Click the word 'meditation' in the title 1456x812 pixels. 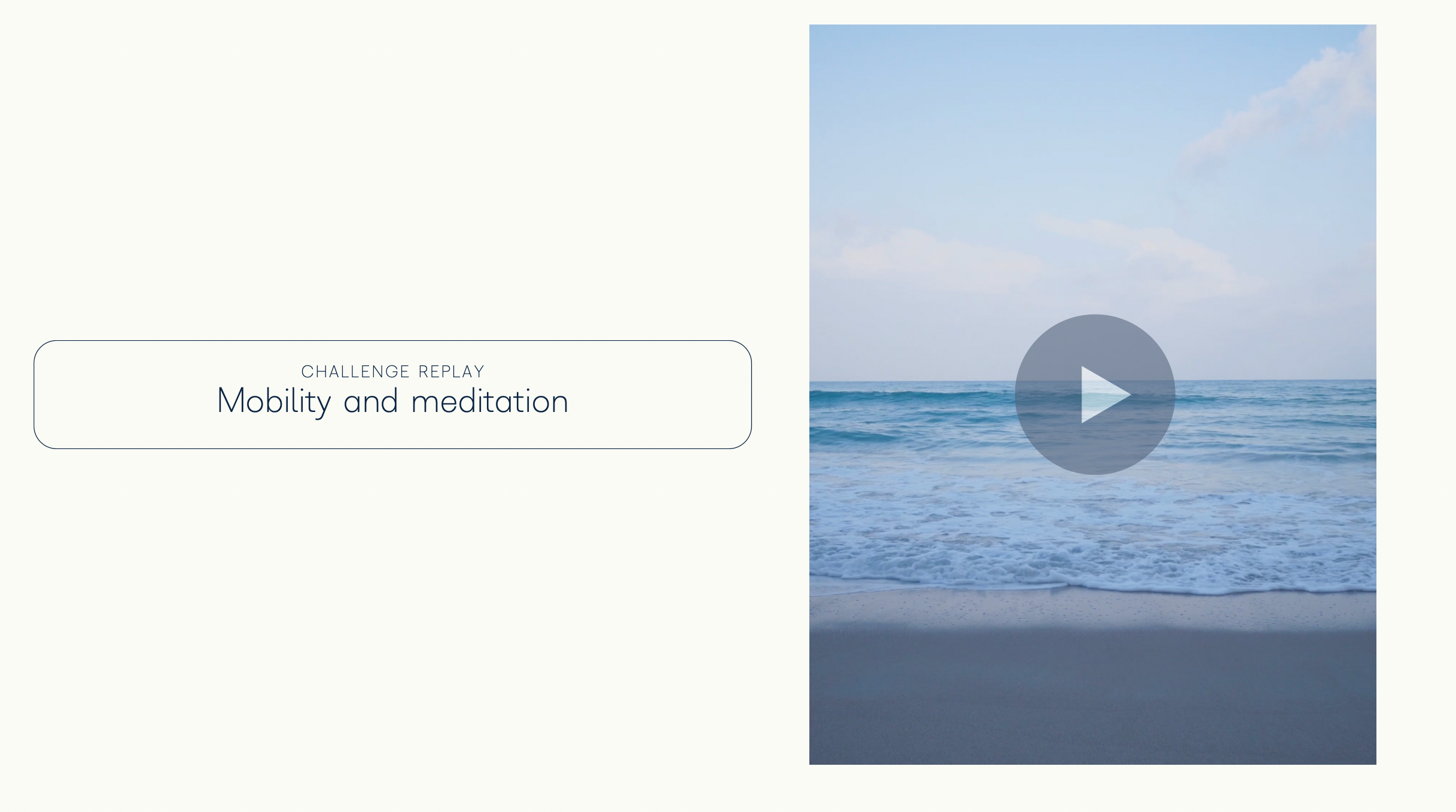point(490,401)
